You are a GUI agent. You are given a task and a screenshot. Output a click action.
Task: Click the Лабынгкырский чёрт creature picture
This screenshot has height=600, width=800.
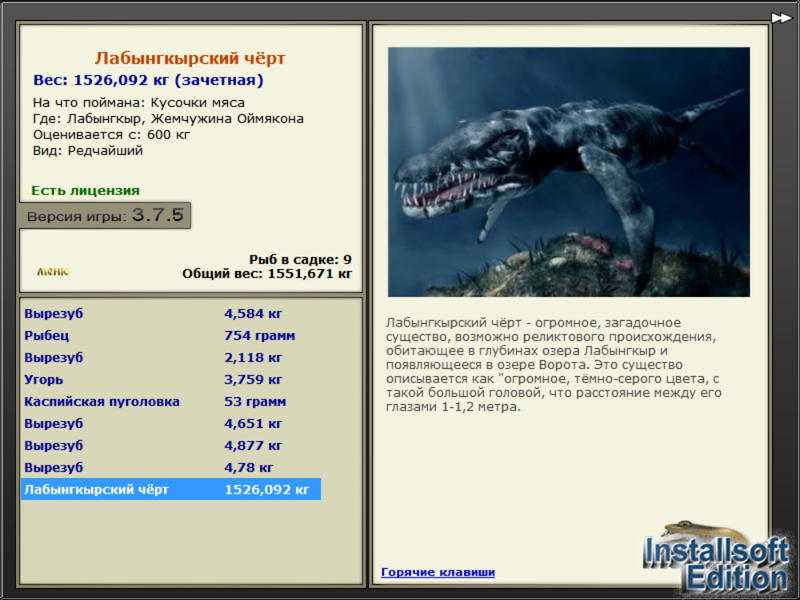[x=568, y=172]
